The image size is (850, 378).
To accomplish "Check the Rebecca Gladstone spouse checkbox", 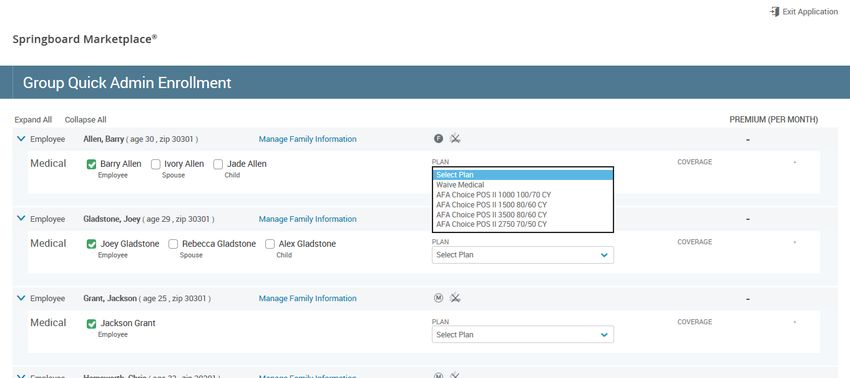I will click(173, 244).
